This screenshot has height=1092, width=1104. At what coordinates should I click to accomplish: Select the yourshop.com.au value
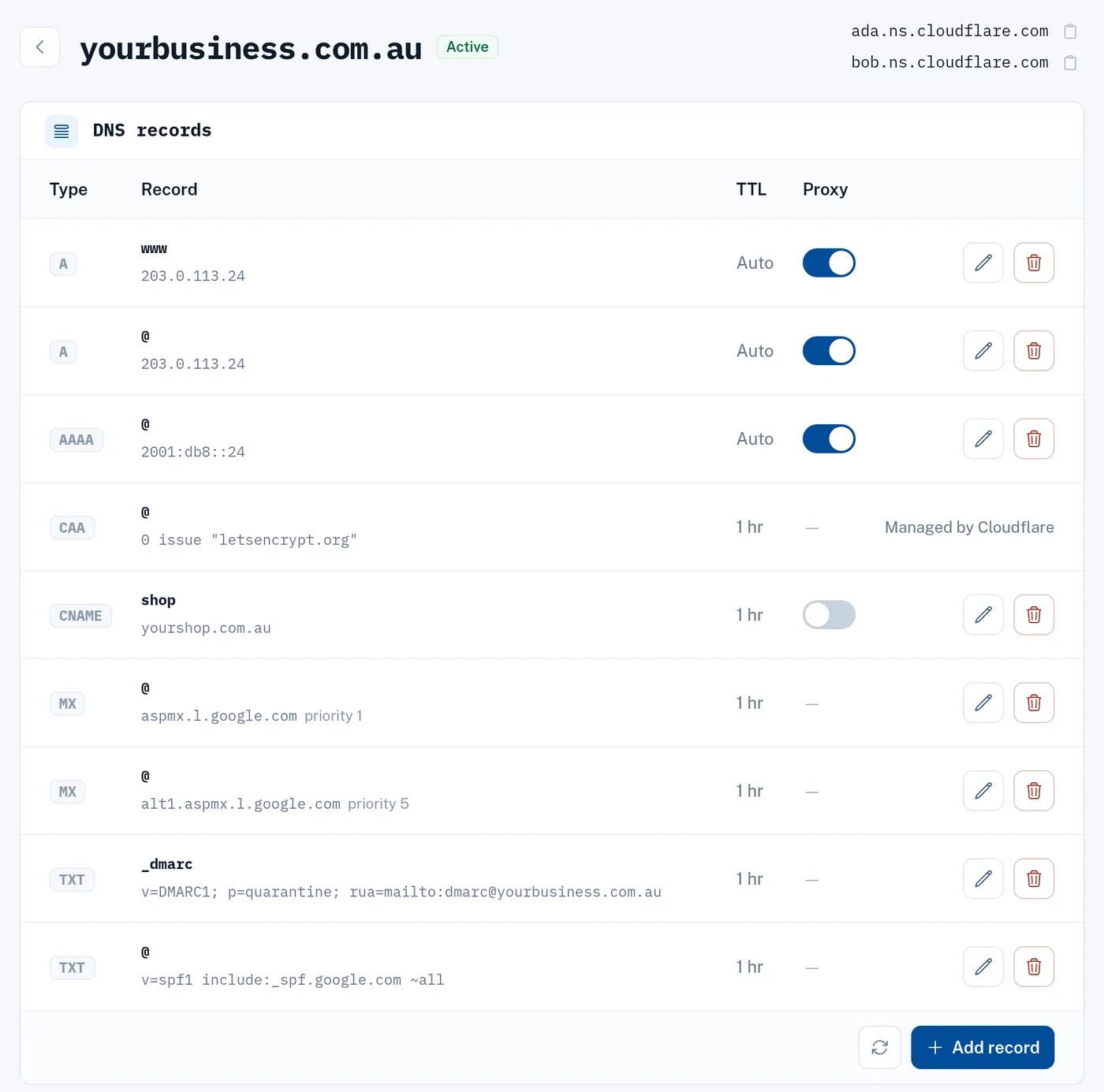[206, 628]
